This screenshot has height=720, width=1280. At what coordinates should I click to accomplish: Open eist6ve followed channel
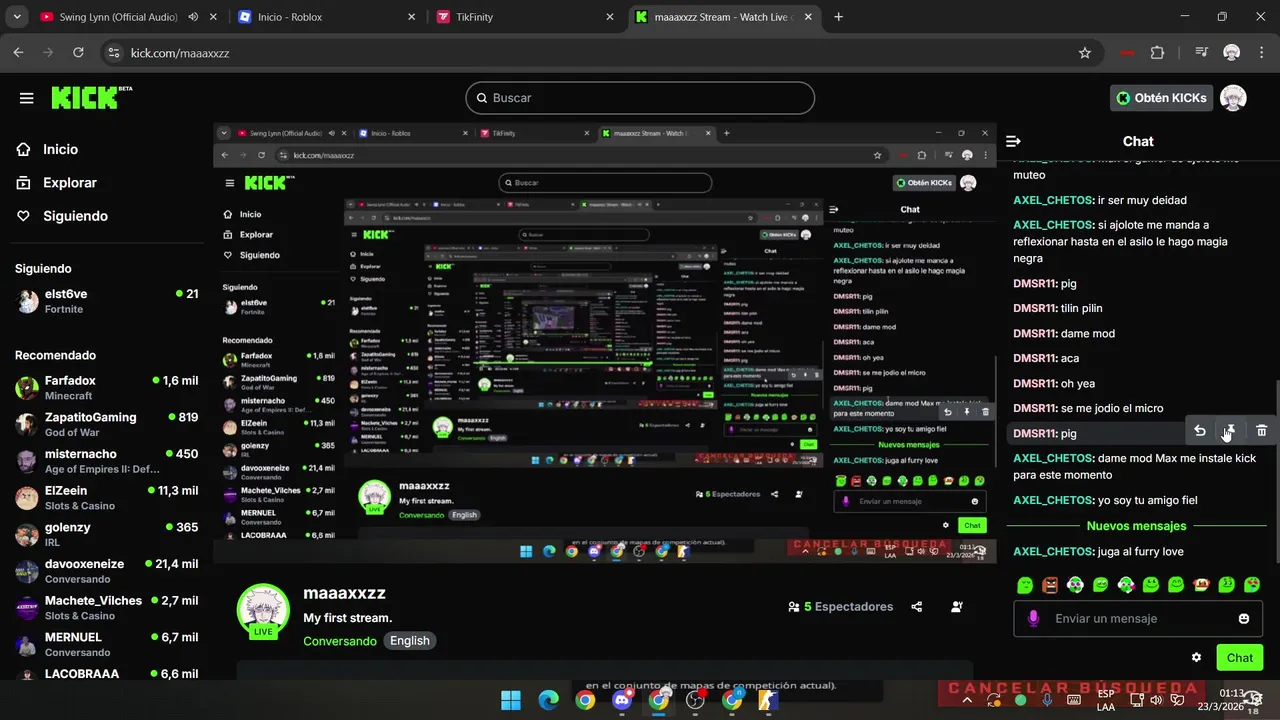pos(106,300)
